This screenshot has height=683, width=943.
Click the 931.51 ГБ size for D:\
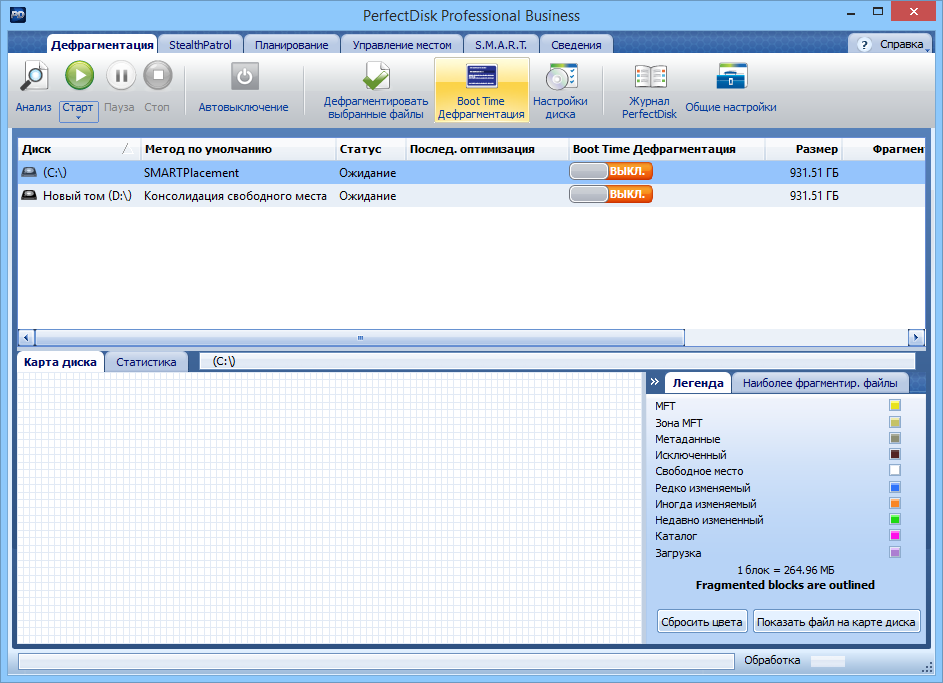[814, 195]
